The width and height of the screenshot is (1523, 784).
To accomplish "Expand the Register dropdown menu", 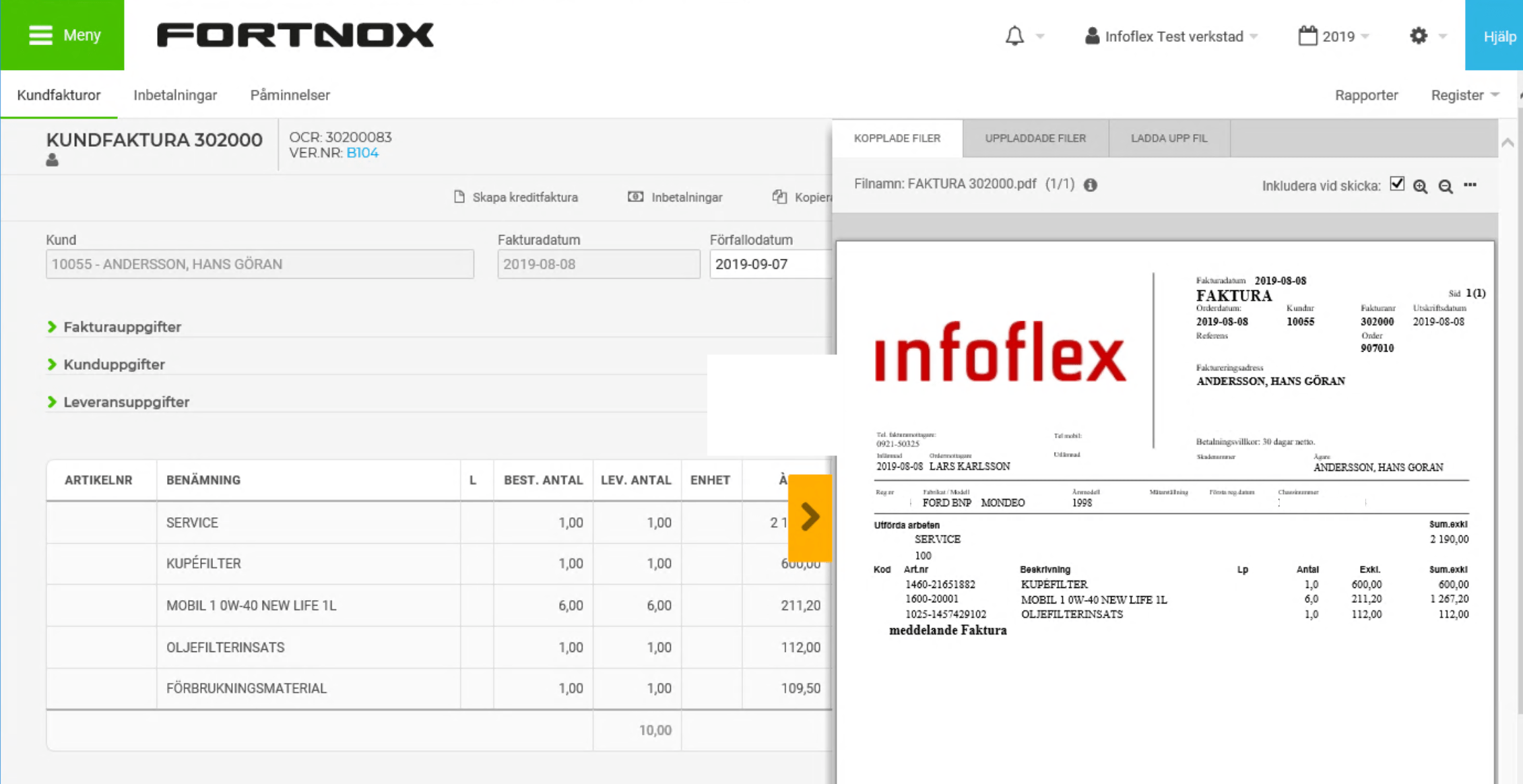I will coord(1464,95).
